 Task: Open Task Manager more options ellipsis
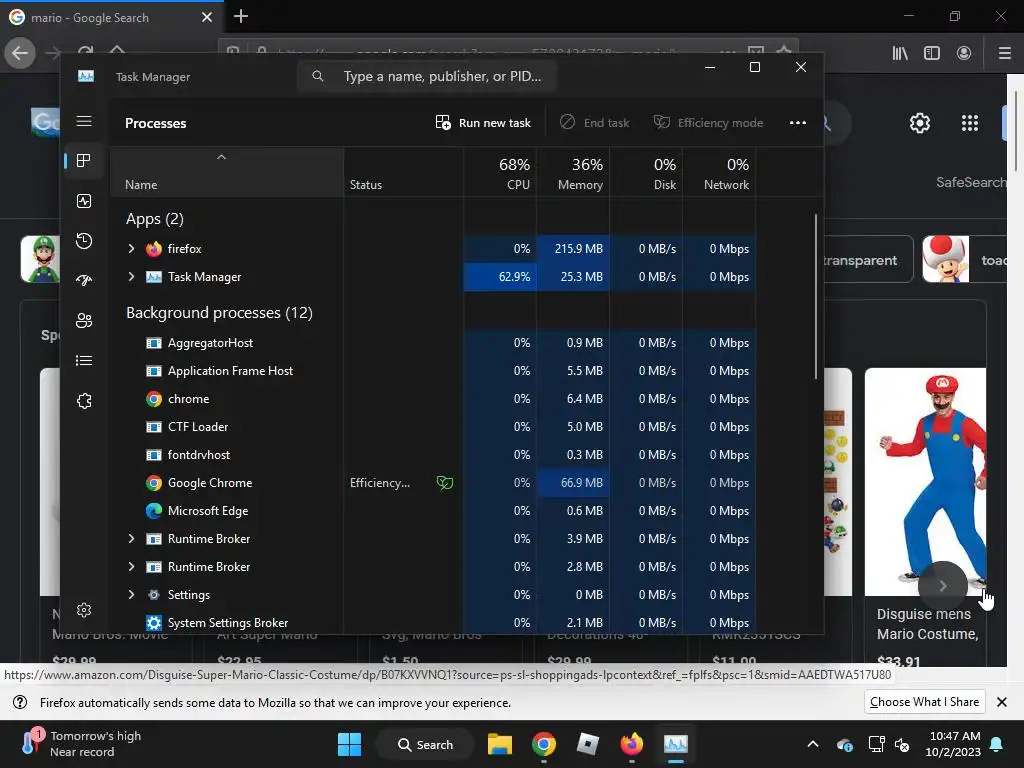[x=797, y=123]
